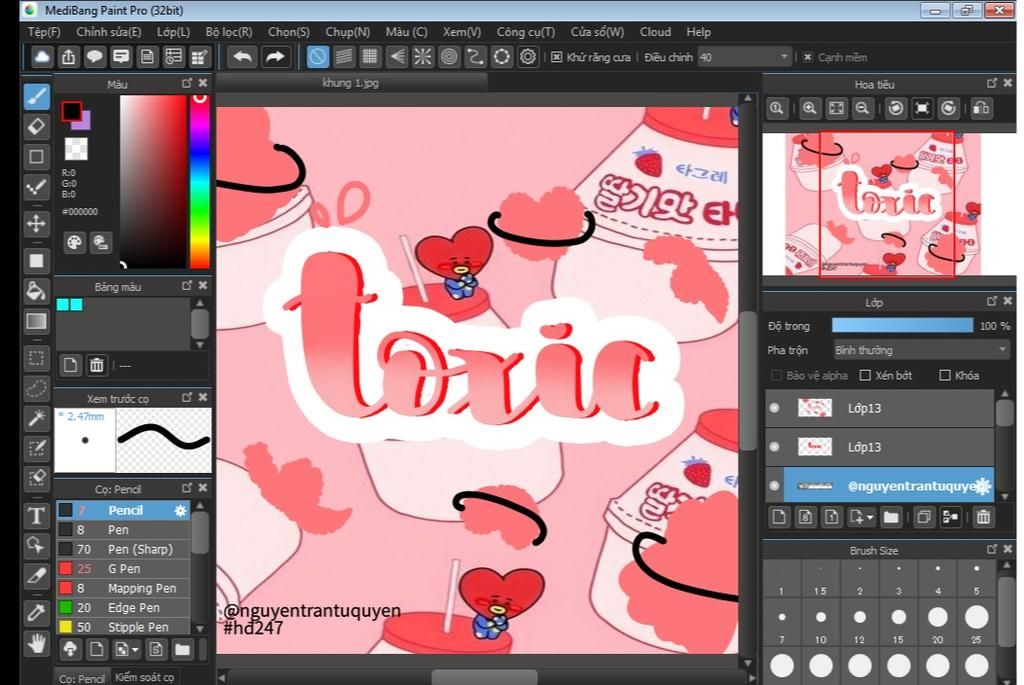Select the Stipple Pen brush
Screen dimensions: 1024x685
click(123, 628)
